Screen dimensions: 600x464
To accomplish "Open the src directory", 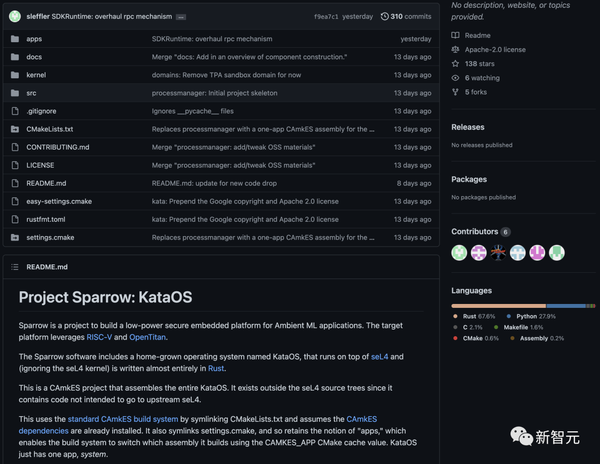I will (x=32, y=93).
